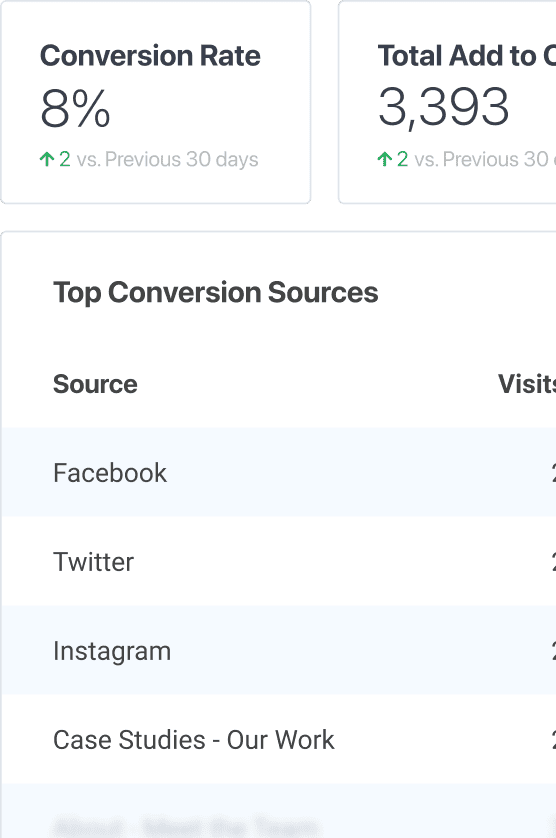
Task: Open the Instagram source row
Action: point(278,650)
